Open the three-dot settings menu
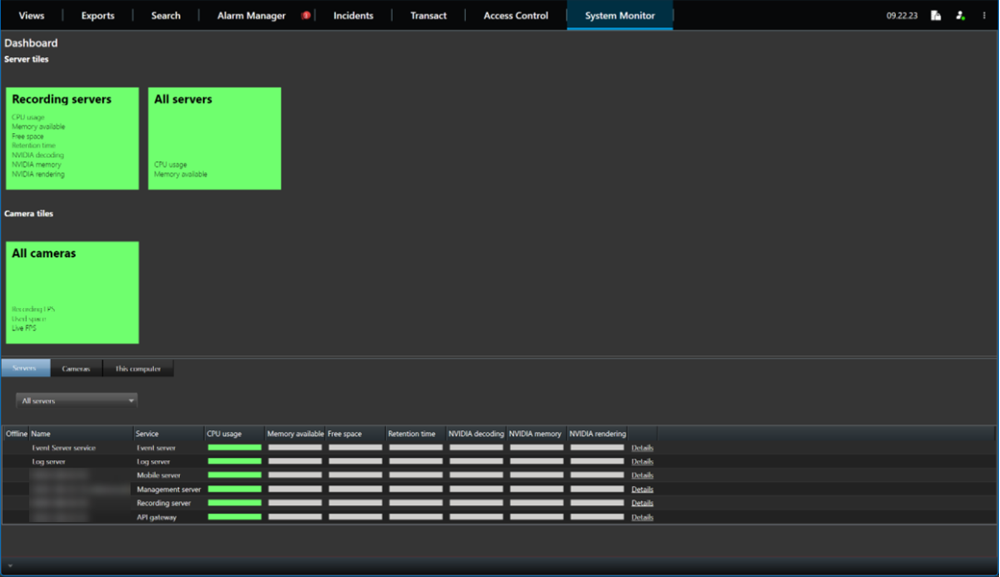1000x577 pixels. tap(984, 16)
